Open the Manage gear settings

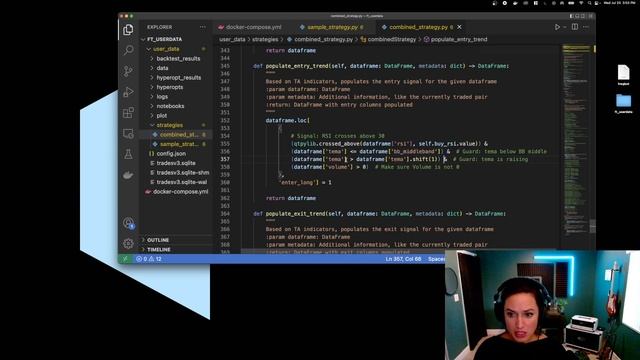pos(128,244)
